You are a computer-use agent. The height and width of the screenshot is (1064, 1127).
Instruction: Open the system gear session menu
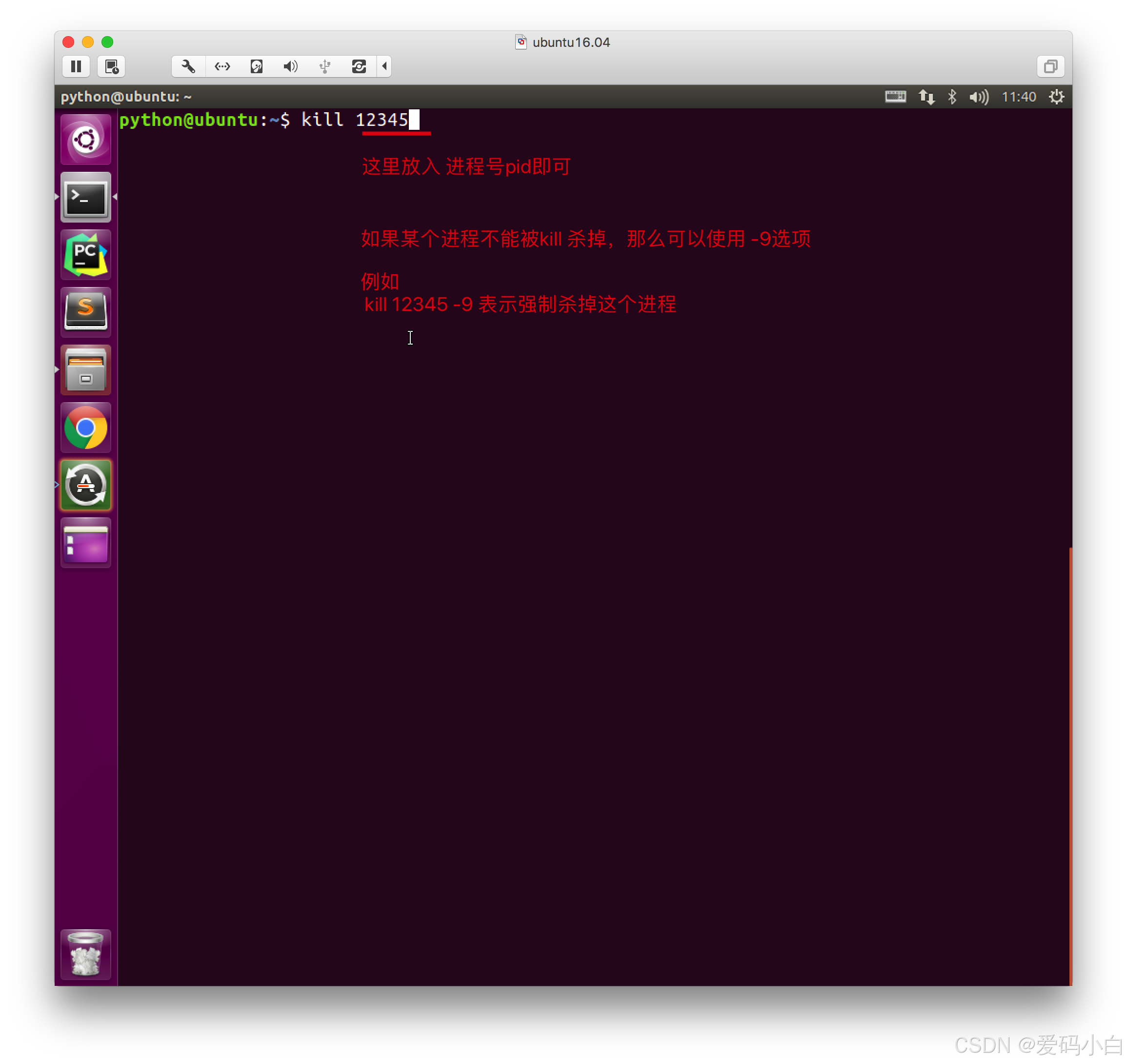tap(1056, 97)
